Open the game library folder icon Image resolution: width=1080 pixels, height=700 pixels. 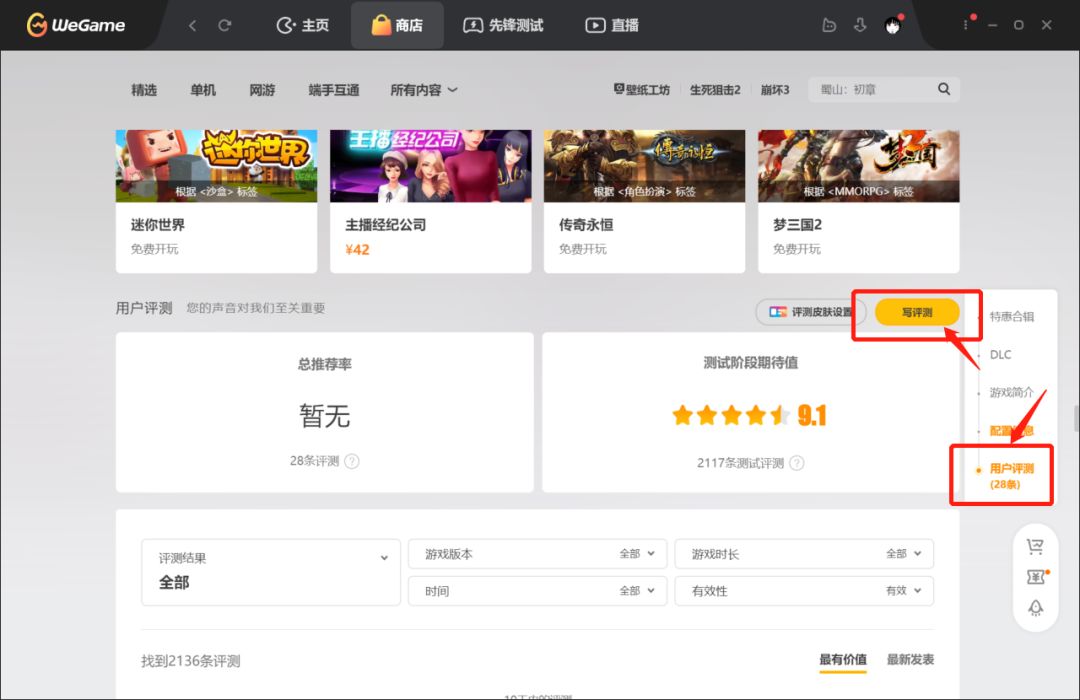pyautogui.click(x=829, y=25)
